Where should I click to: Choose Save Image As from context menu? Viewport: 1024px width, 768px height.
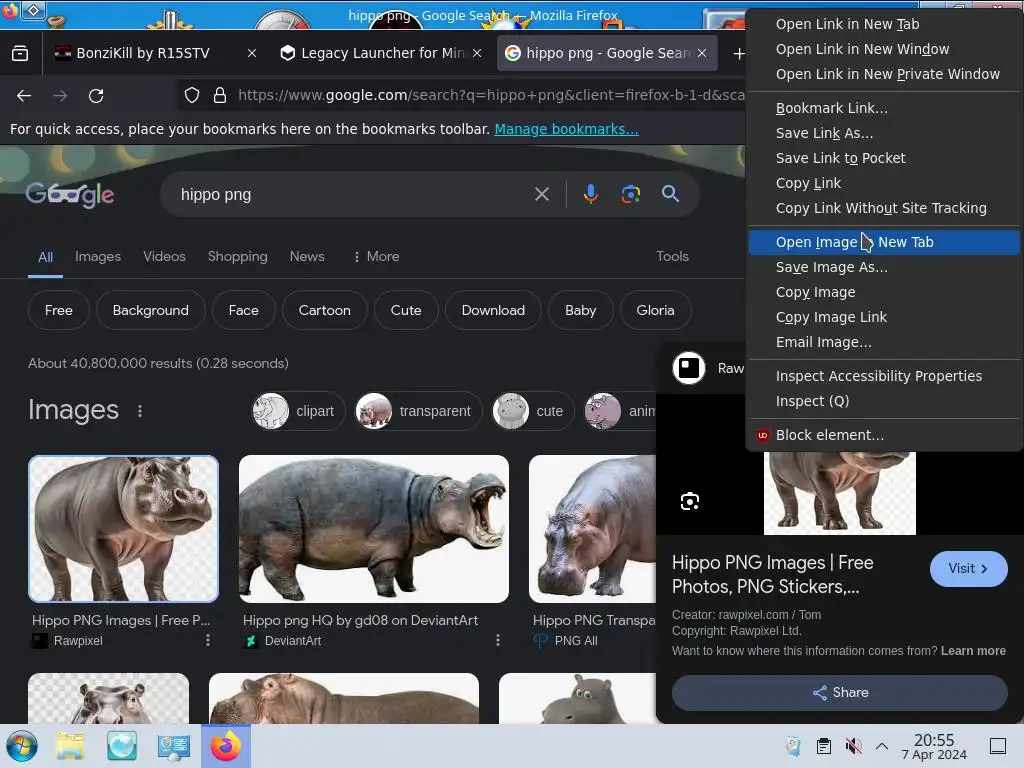click(884, 267)
